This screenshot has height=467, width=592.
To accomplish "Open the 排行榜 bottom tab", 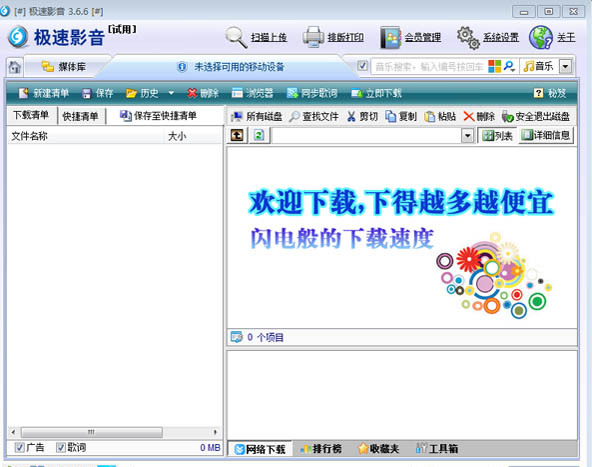I will (321, 449).
